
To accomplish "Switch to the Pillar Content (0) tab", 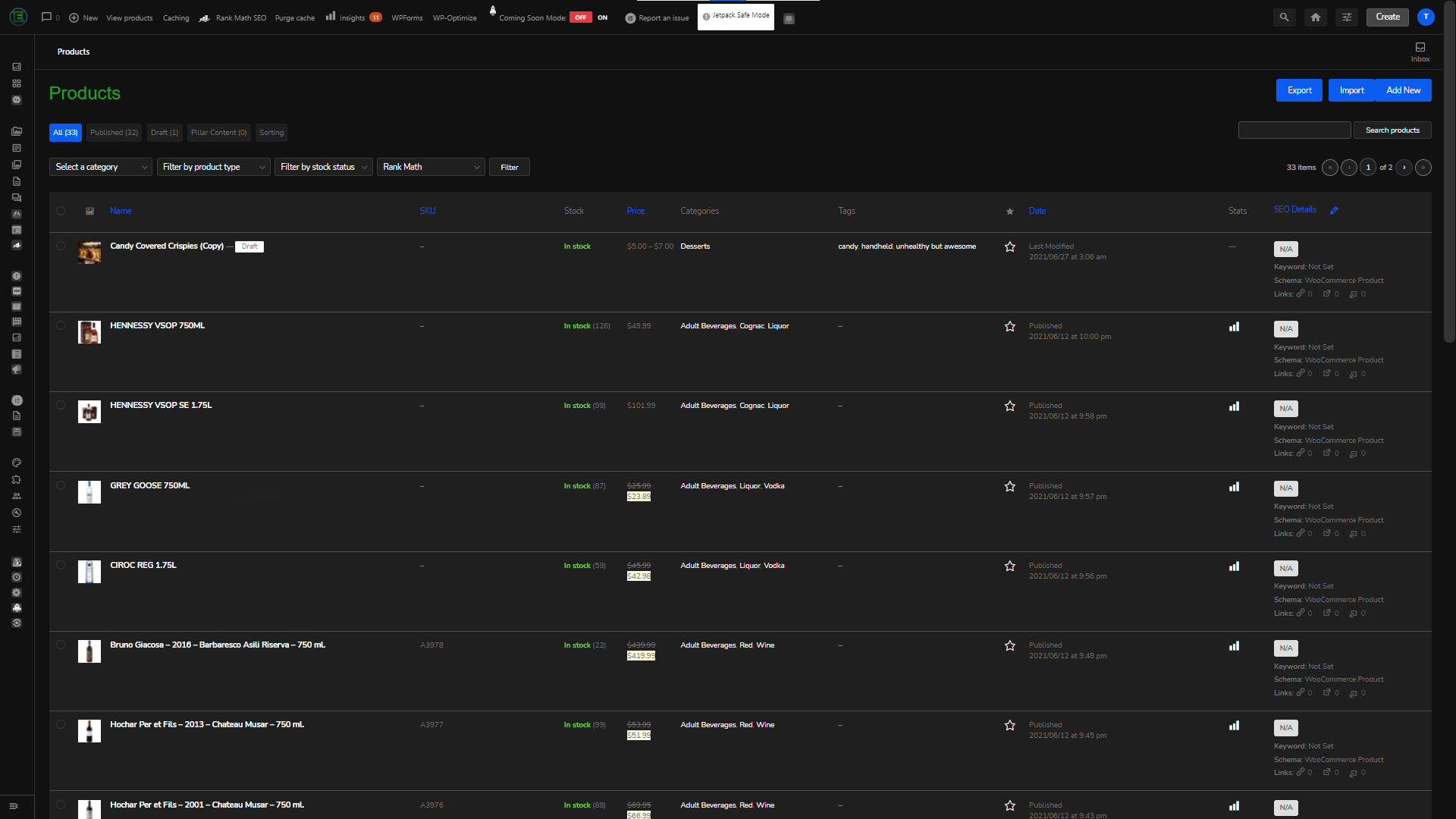I will 218,133.
